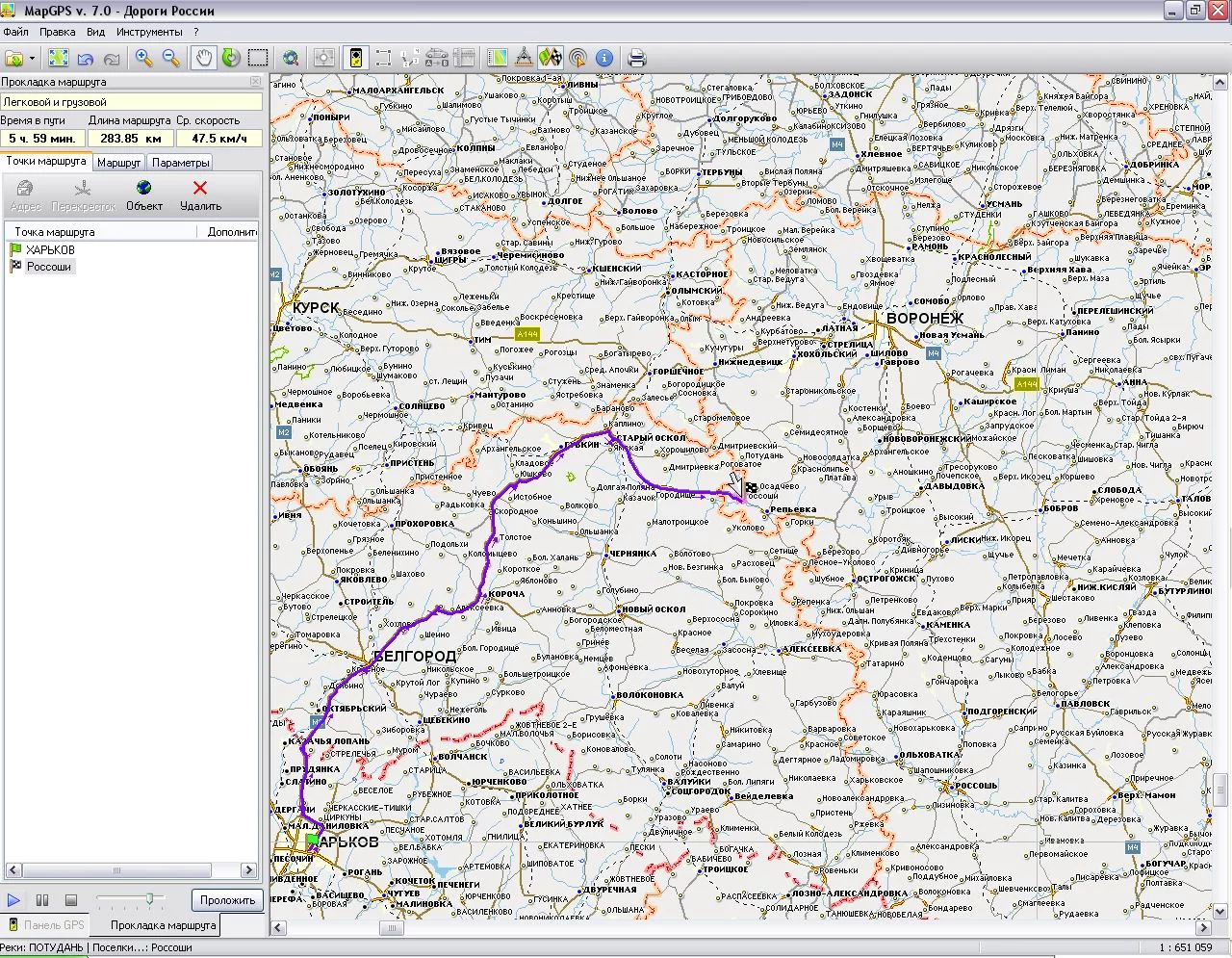
Task: Click the 283.85 км route length value
Action: coord(131,139)
